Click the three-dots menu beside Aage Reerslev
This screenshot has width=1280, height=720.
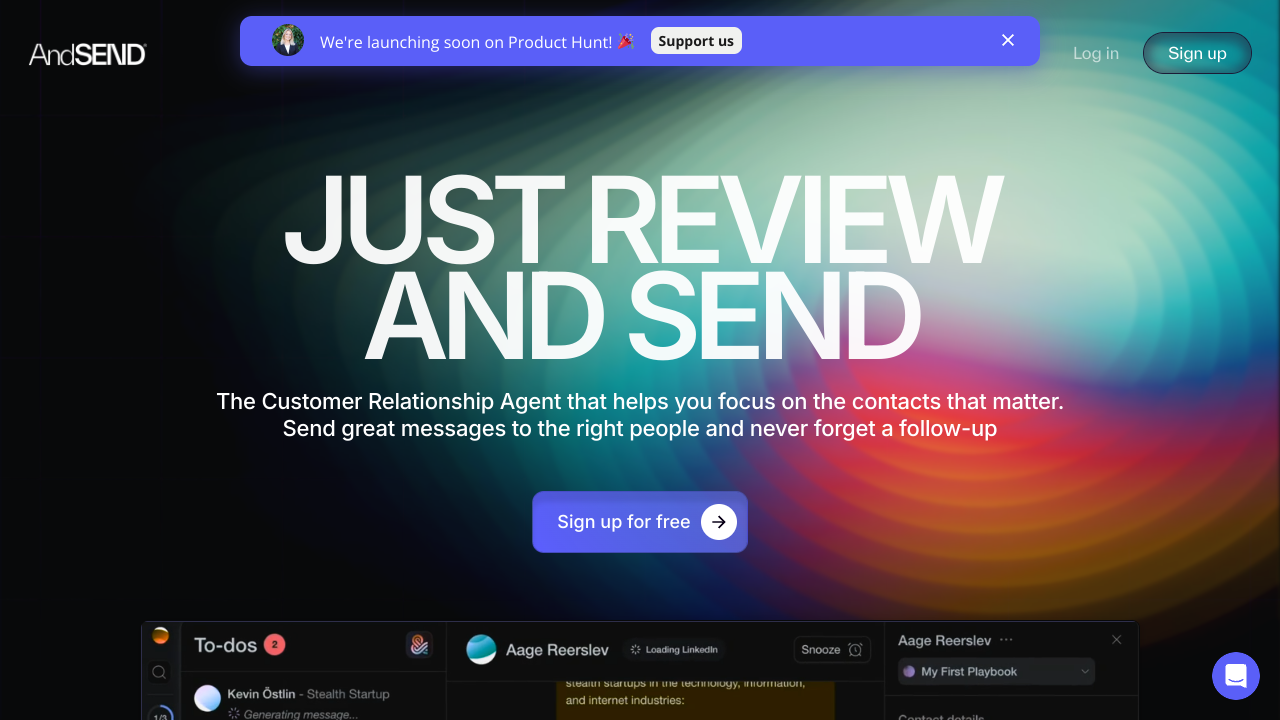[1006, 640]
